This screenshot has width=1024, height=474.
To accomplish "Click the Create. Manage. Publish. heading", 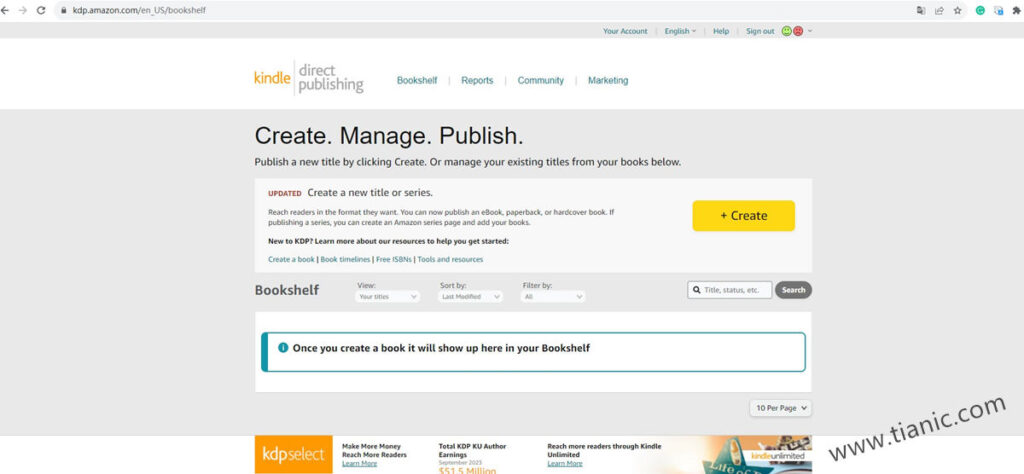I will pos(389,136).
